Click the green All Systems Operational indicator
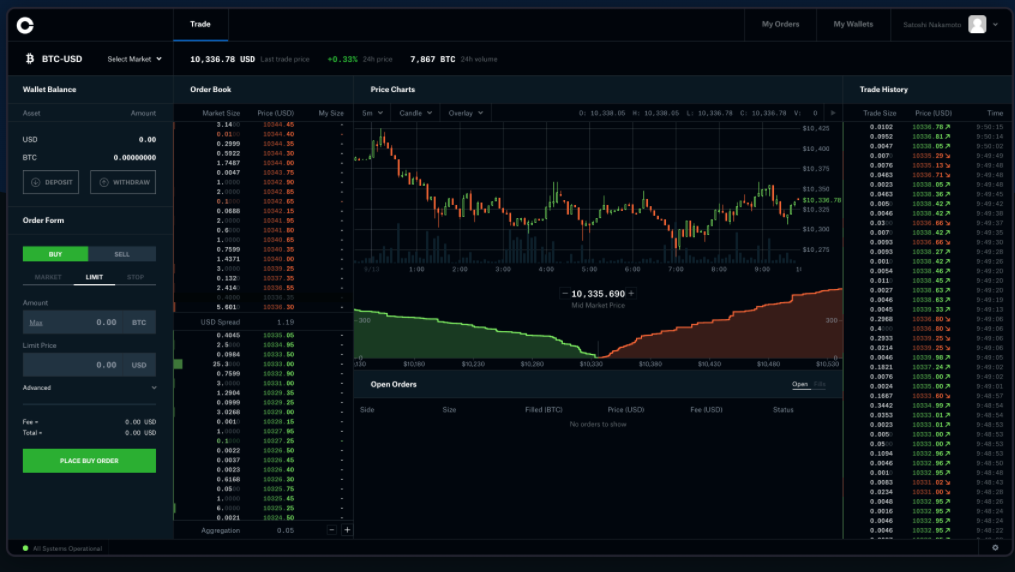 25,548
